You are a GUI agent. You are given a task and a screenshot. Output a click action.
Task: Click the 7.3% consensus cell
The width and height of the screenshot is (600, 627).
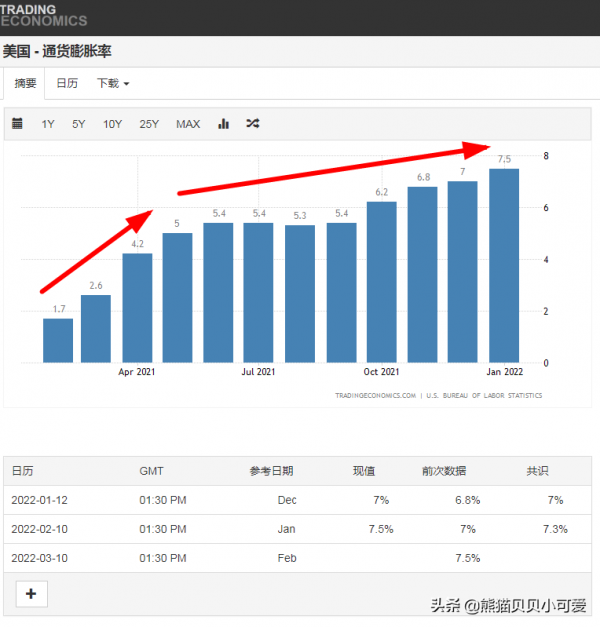pyautogui.click(x=555, y=529)
